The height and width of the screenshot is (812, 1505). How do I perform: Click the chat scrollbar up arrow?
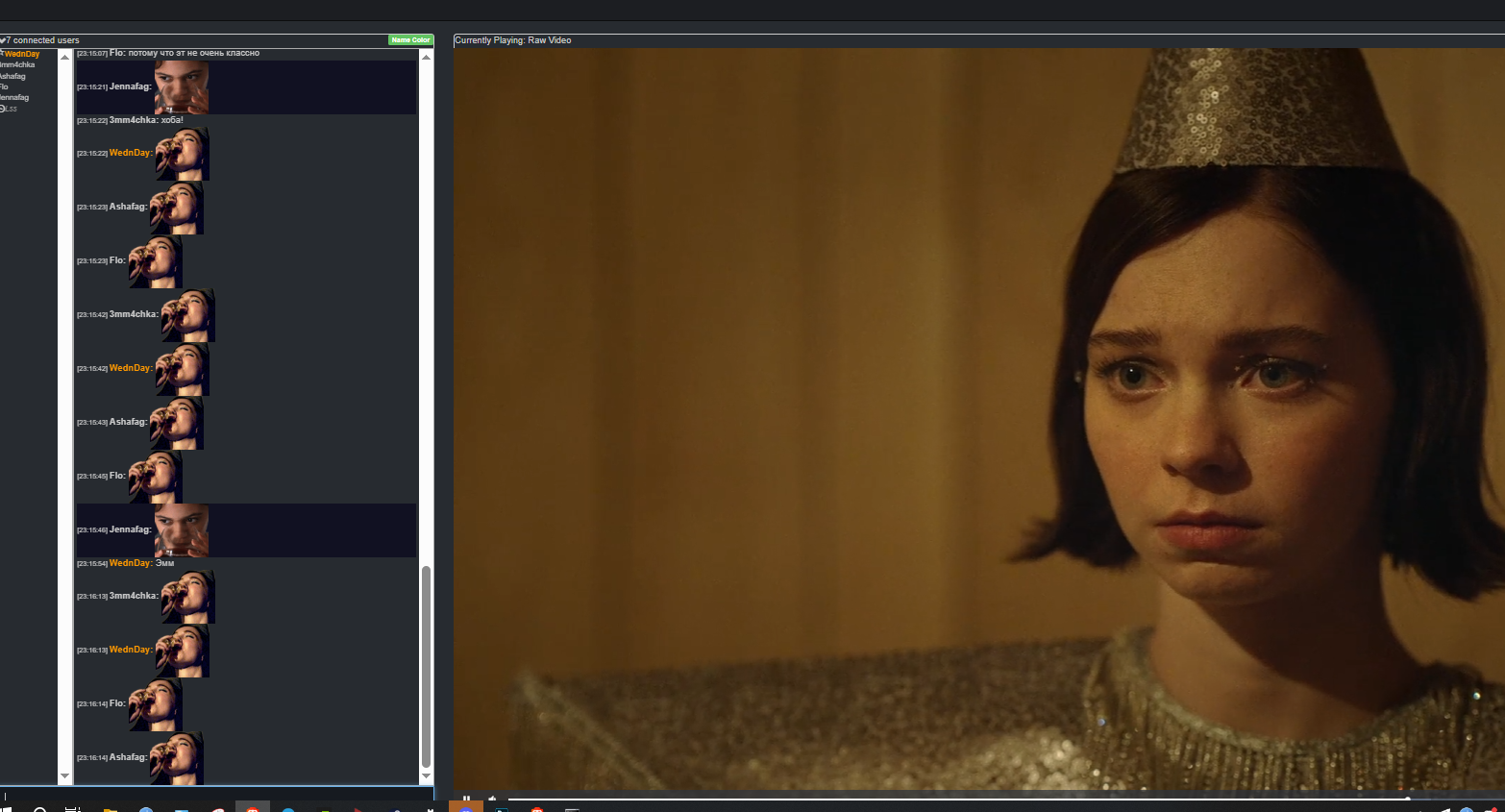point(426,56)
